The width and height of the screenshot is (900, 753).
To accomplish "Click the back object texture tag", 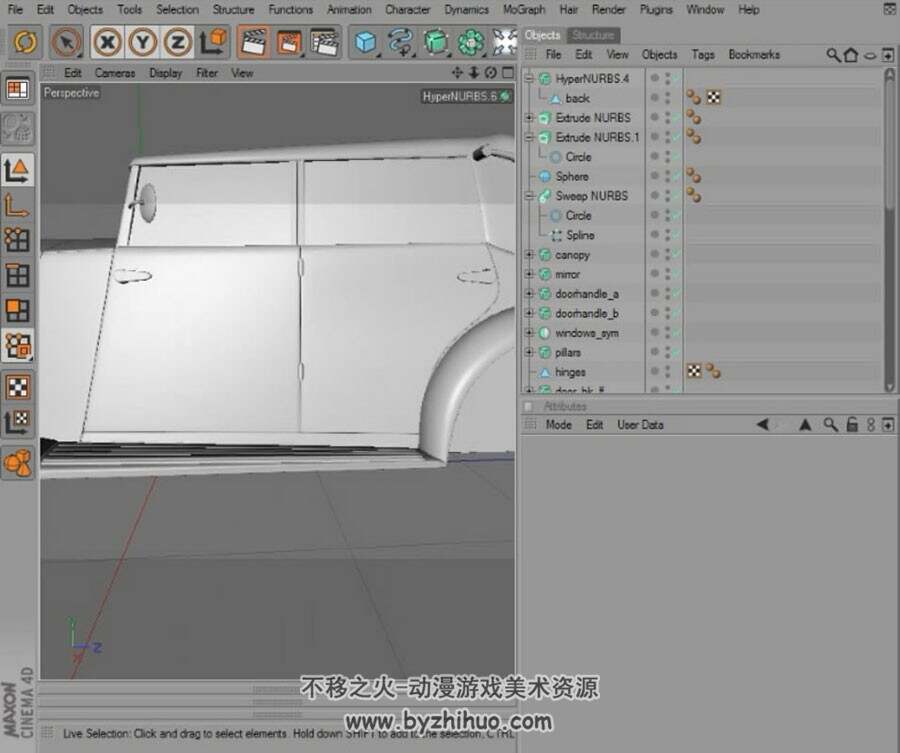I will [x=713, y=98].
